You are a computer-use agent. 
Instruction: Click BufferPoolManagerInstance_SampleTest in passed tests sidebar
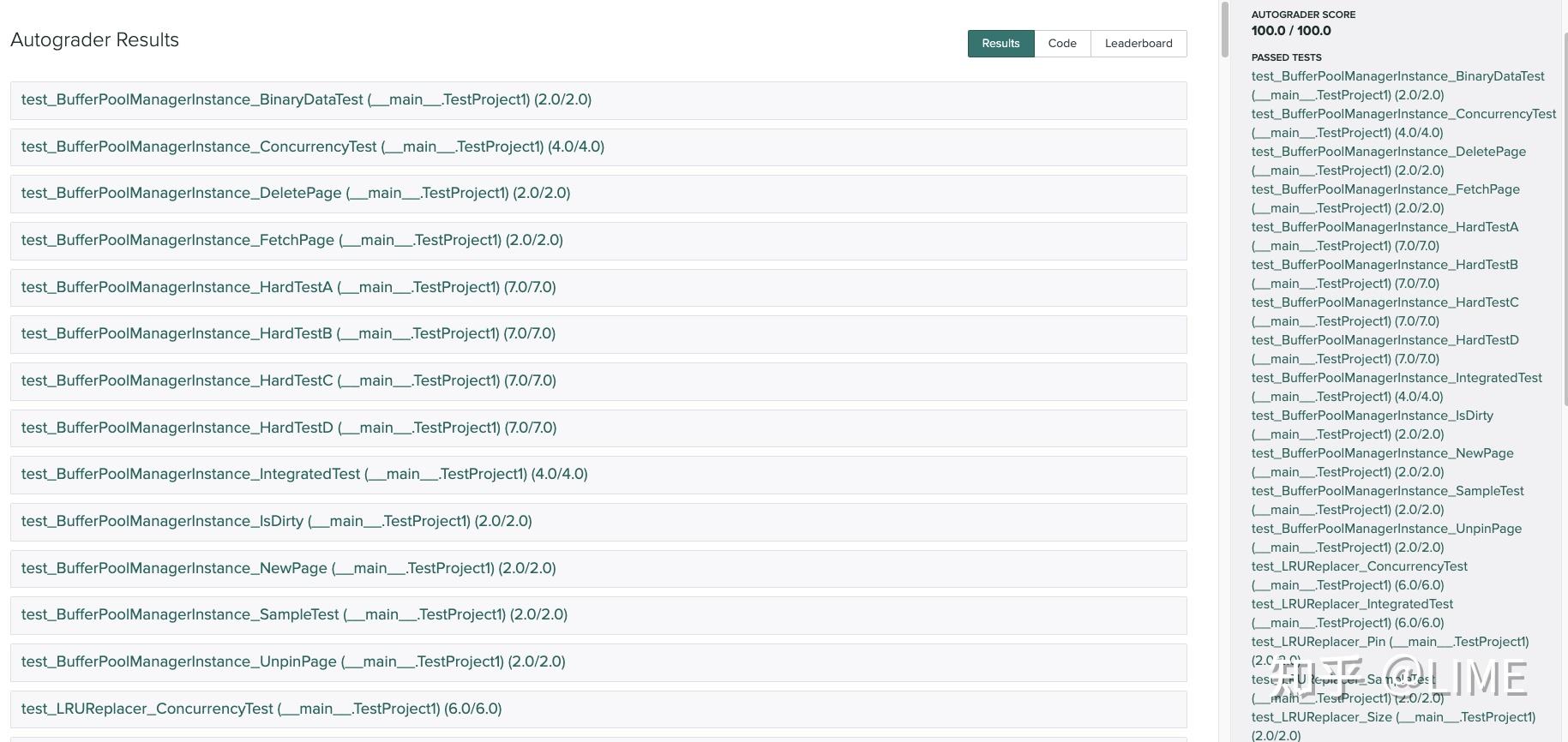1387,500
